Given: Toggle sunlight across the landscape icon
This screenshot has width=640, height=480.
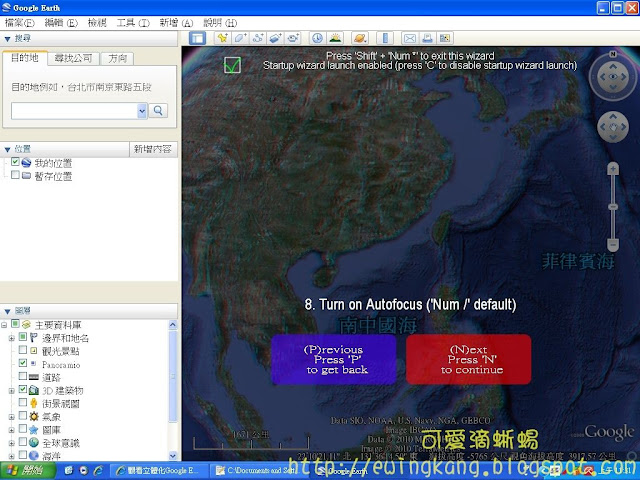Looking at the screenshot, I should tap(335, 38).
